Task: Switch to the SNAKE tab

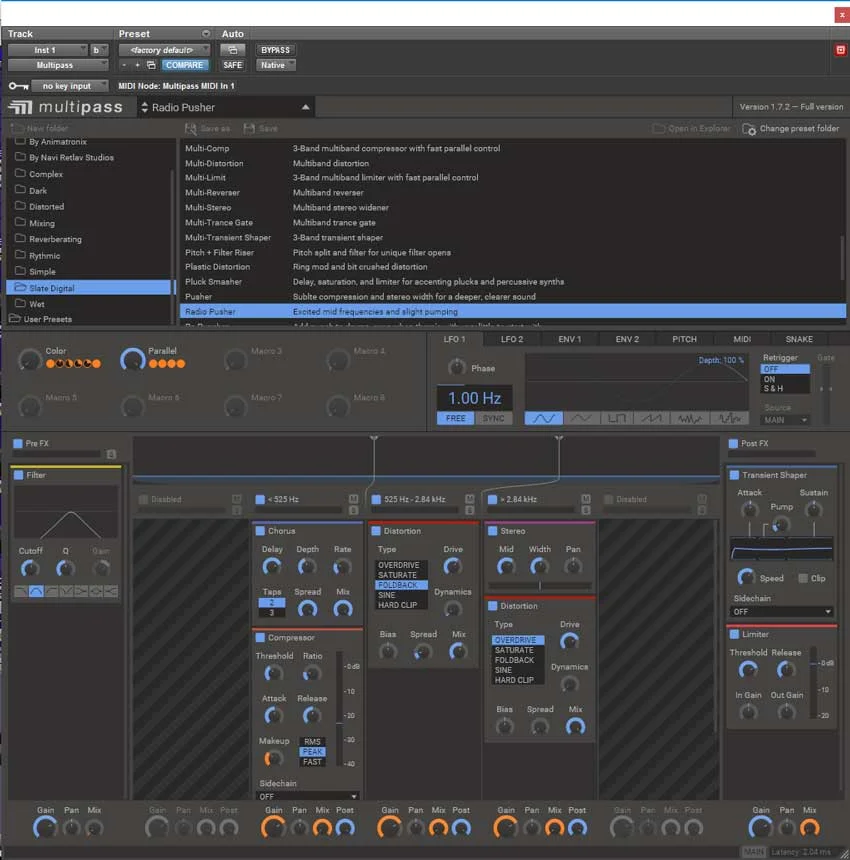Action: pyautogui.click(x=799, y=339)
